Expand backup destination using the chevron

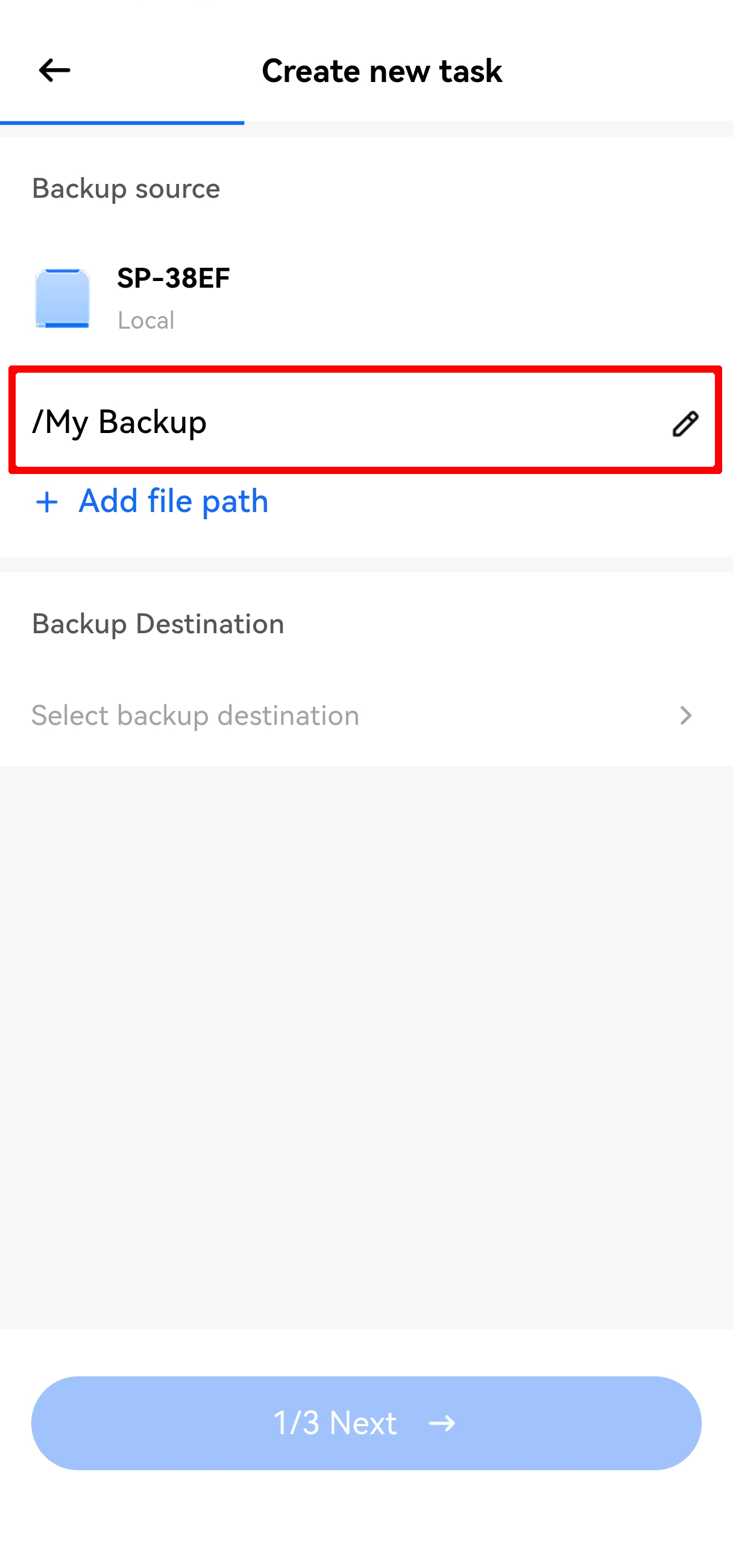685,716
